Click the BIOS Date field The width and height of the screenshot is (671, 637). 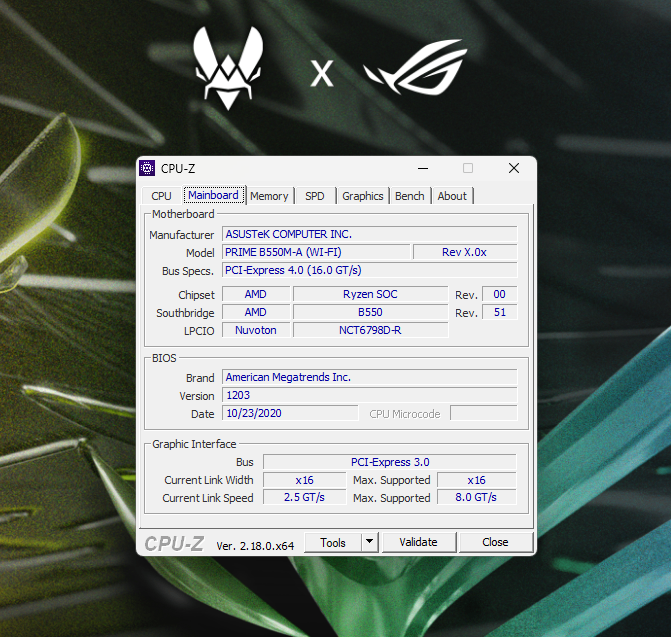coord(289,413)
